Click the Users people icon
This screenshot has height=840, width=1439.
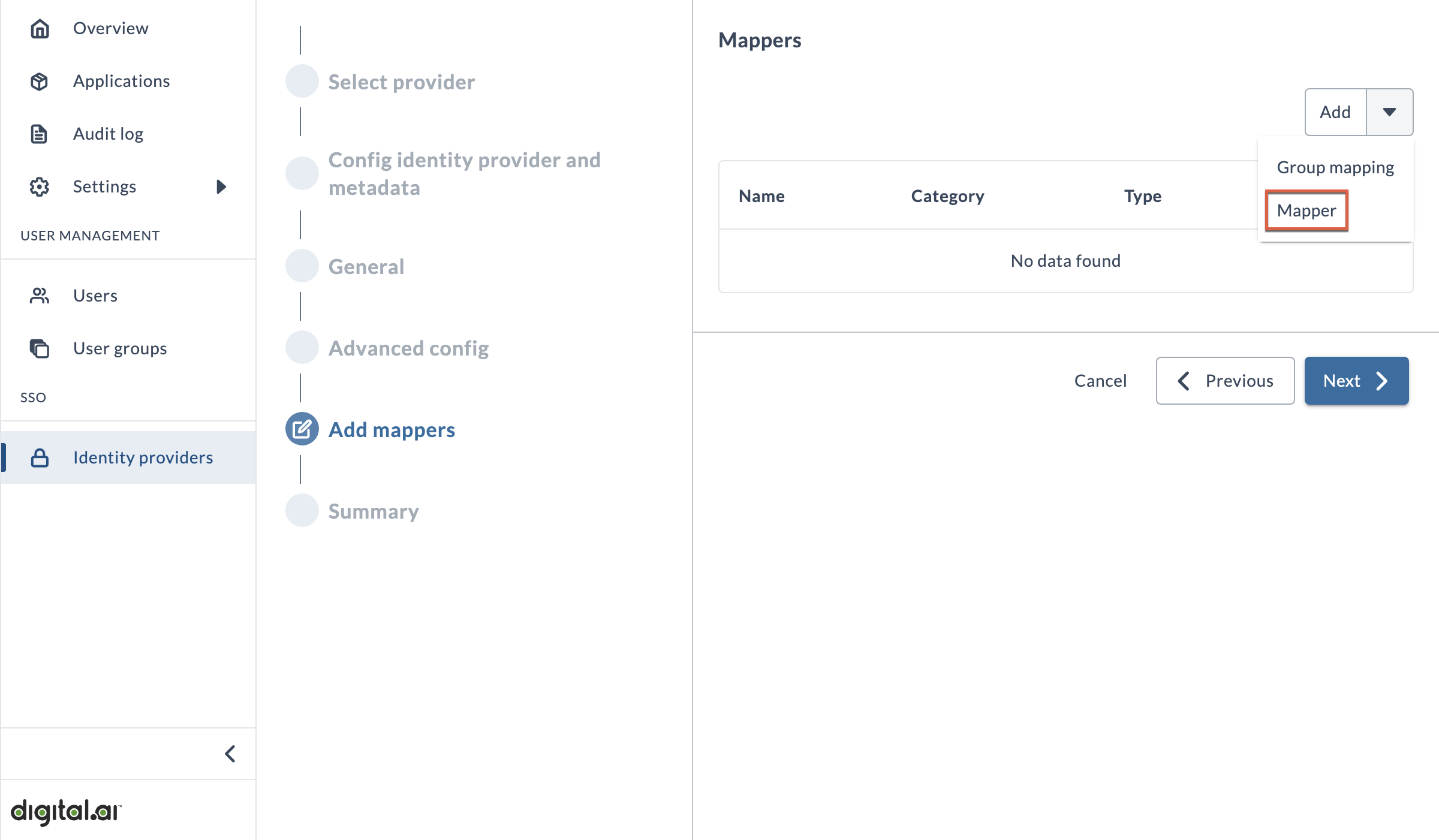tap(40, 296)
